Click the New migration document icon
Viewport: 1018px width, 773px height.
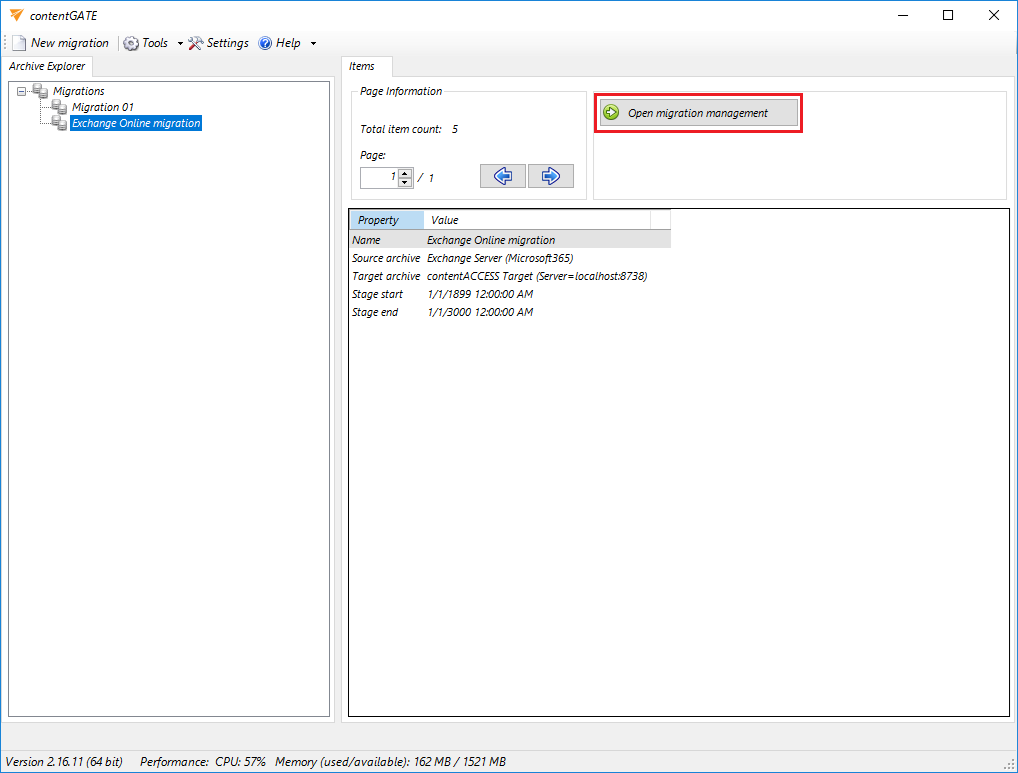tap(19, 43)
